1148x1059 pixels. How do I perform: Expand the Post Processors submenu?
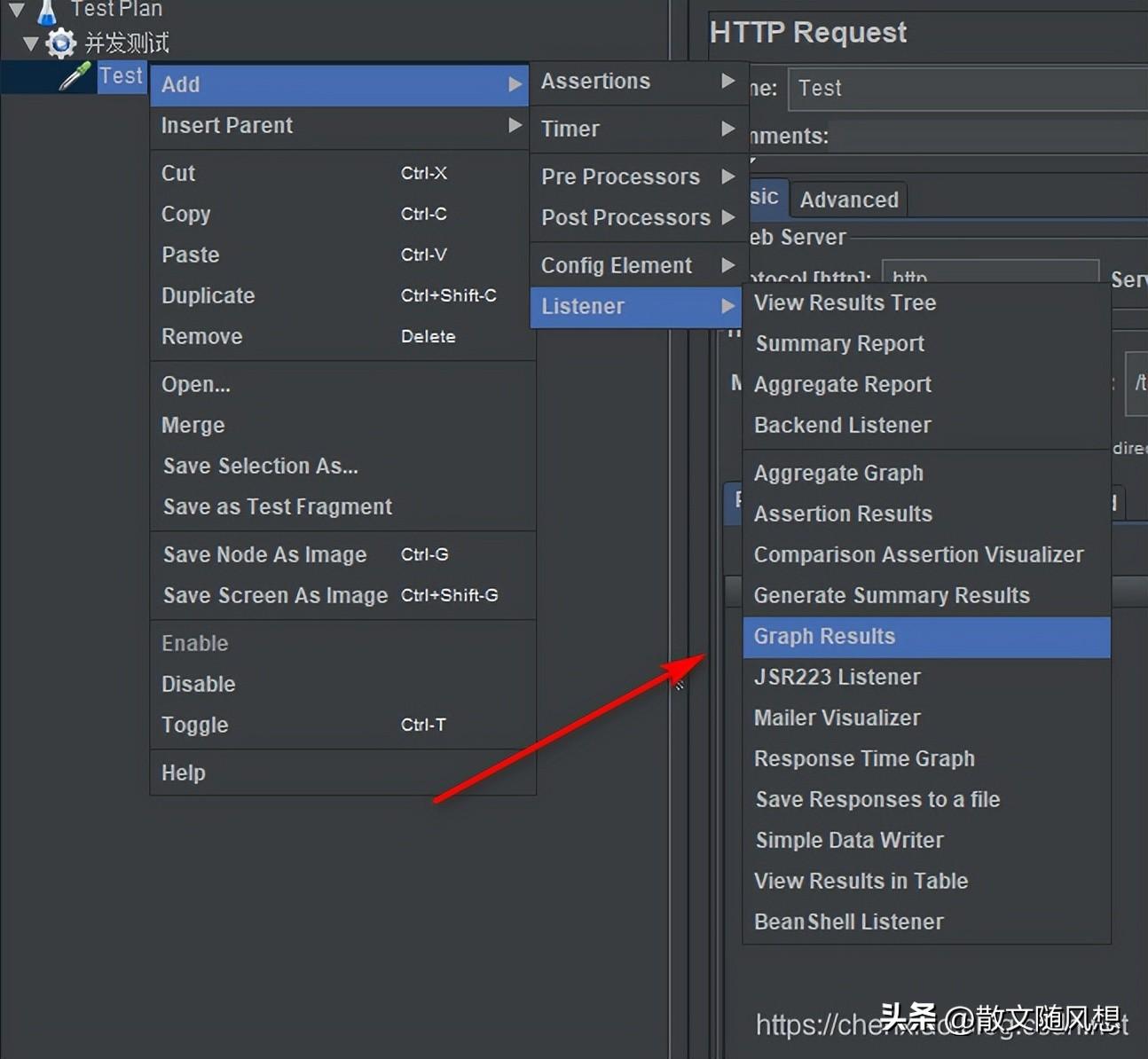coord(640,218)
